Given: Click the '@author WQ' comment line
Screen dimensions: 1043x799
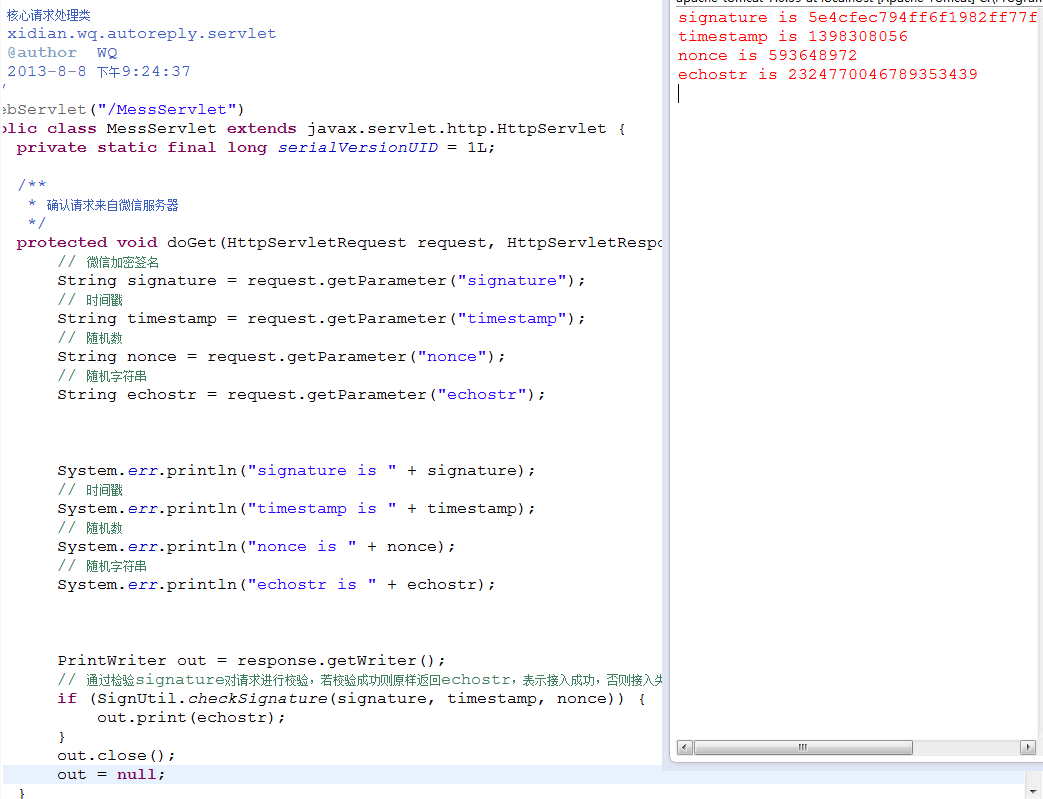Looking at the screenshot, I should click(62, 53).
